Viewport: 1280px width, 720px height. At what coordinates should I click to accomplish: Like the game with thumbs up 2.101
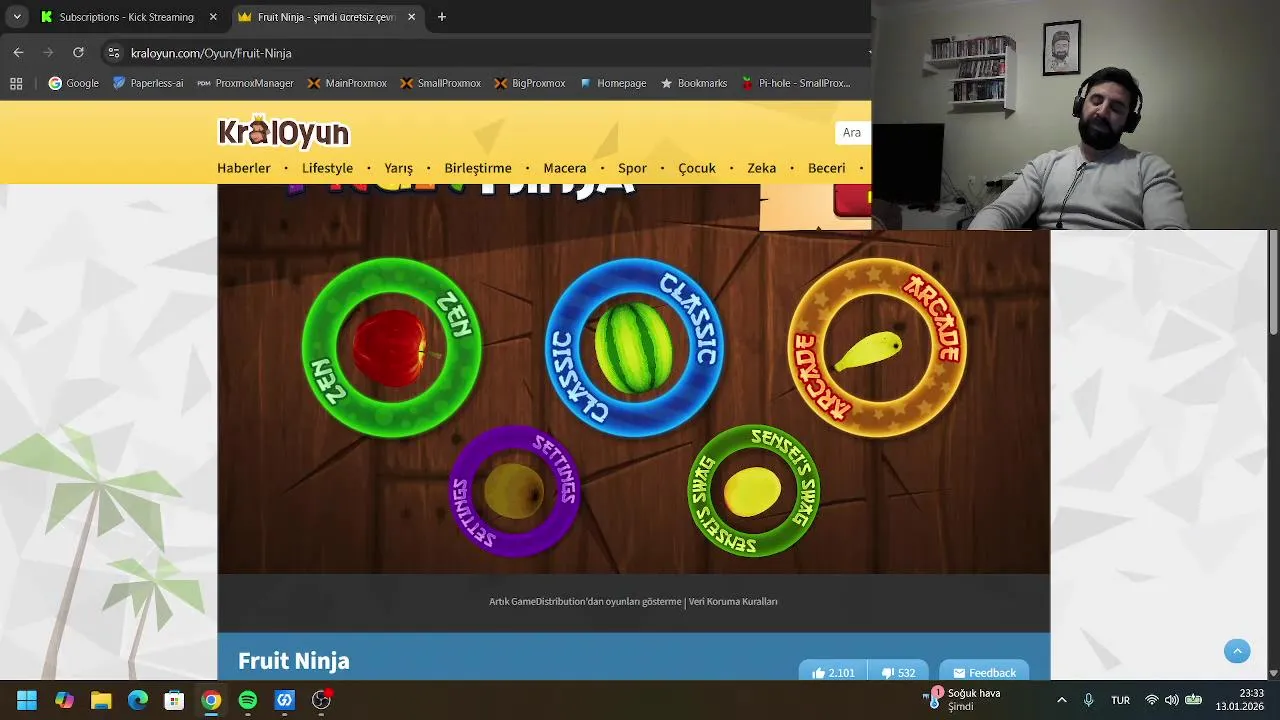click(833, 673)
